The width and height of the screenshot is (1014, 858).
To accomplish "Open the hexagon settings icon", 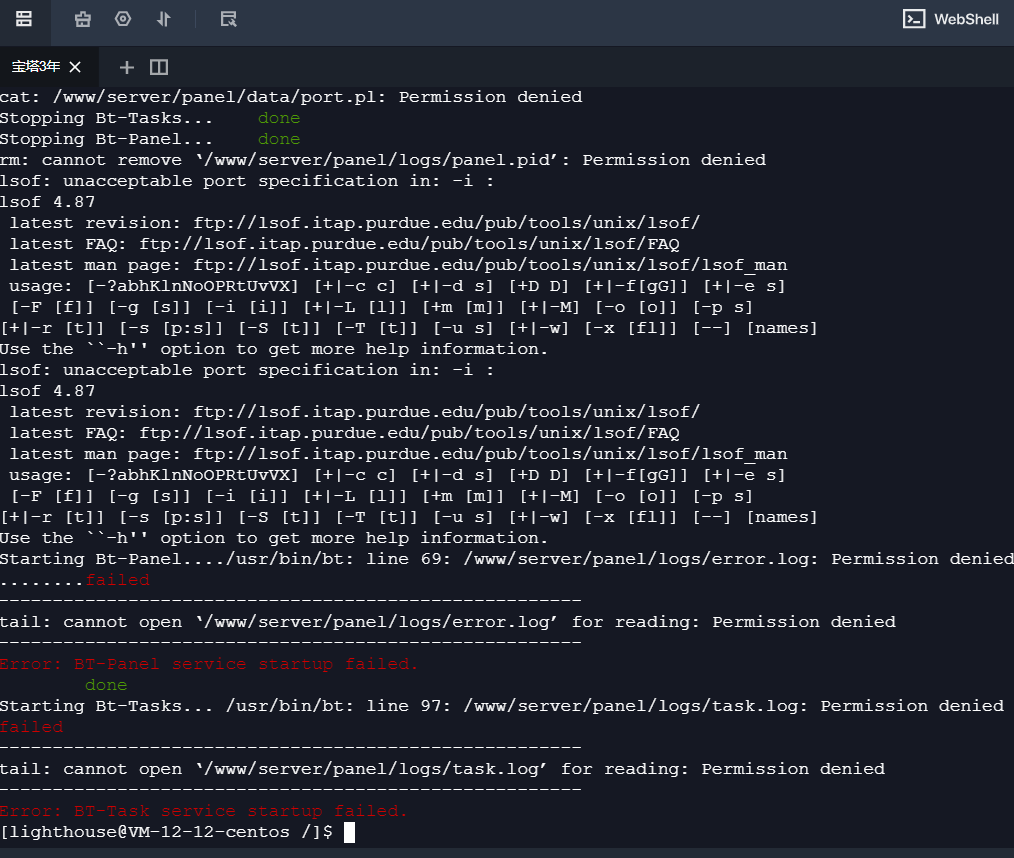I will (123, 19).
